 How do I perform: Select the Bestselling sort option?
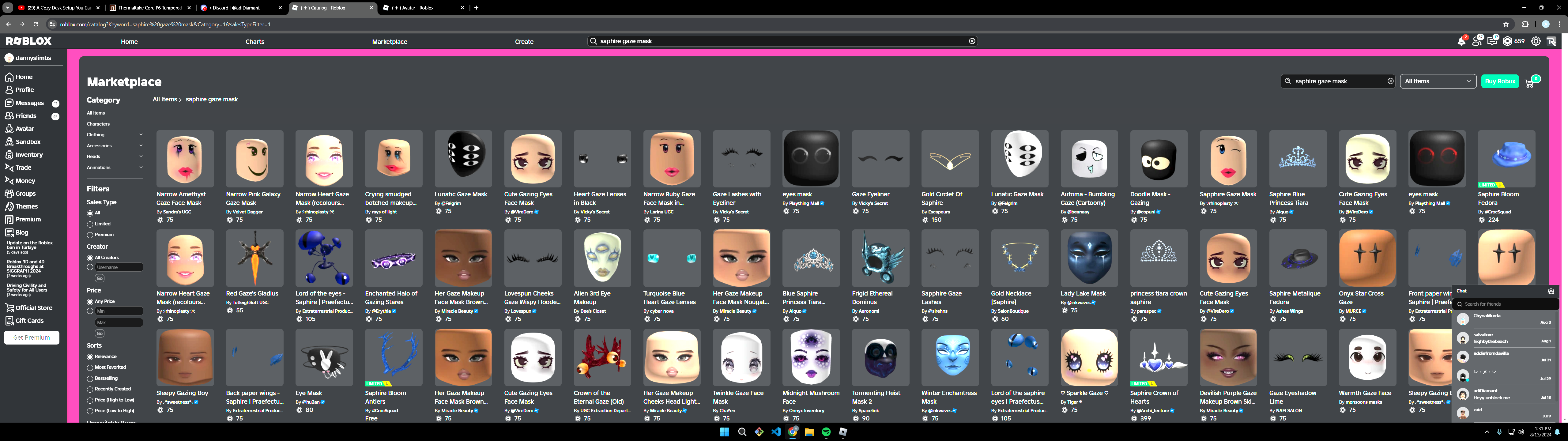pyautogui.click(x=90, y=378)
